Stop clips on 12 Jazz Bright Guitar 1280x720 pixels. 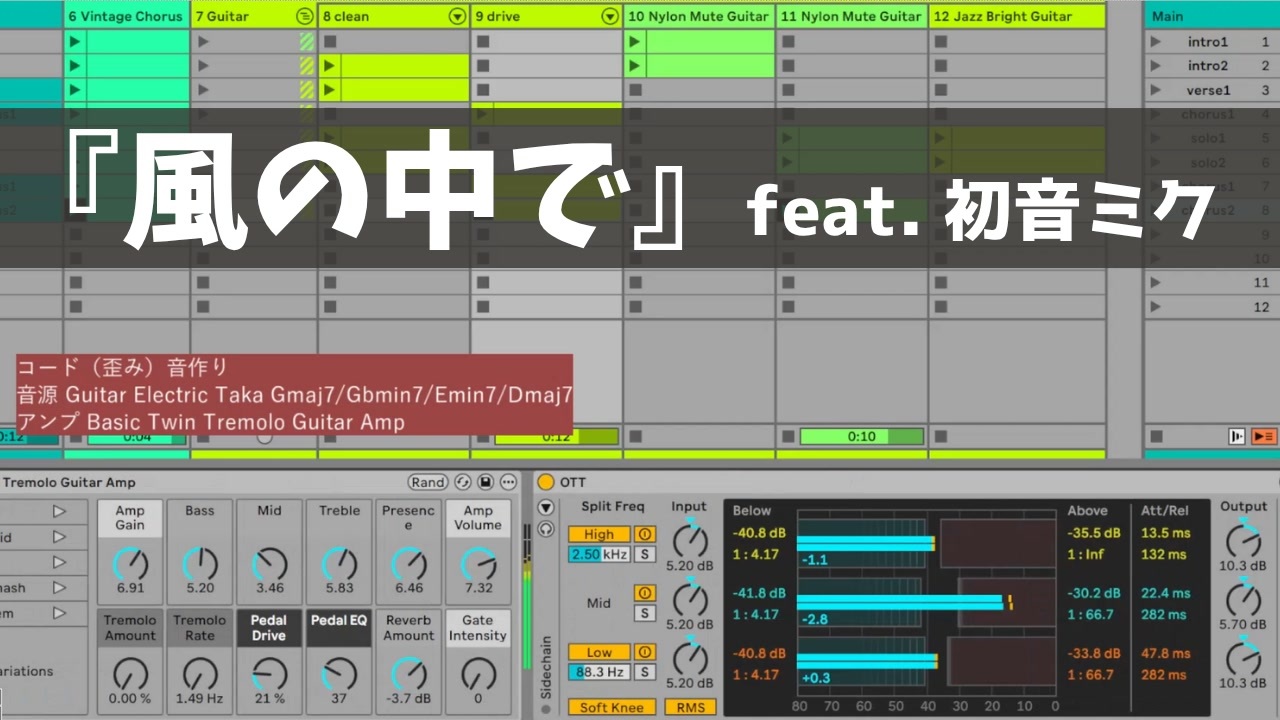click(941, 436)
